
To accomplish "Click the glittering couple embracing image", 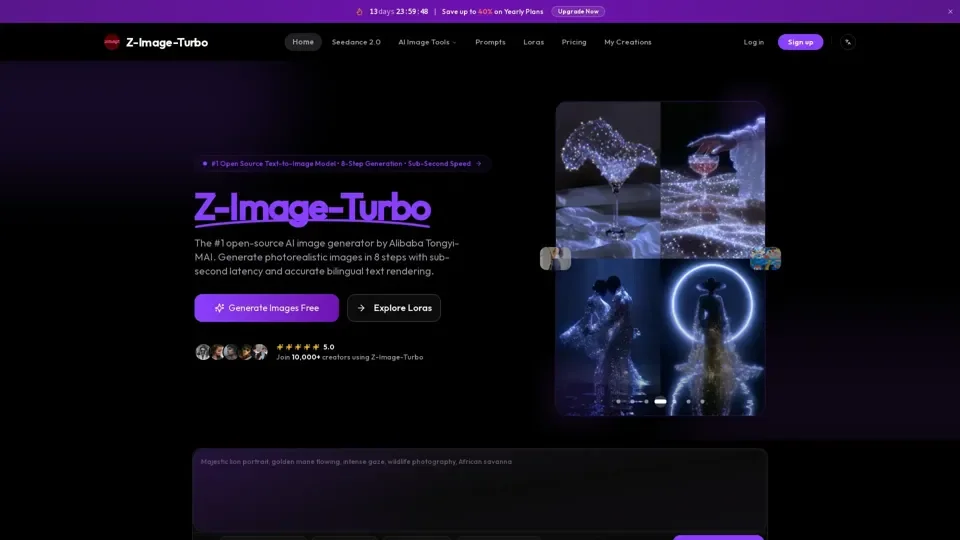I will pyautogui.click(x=608, y=337).
